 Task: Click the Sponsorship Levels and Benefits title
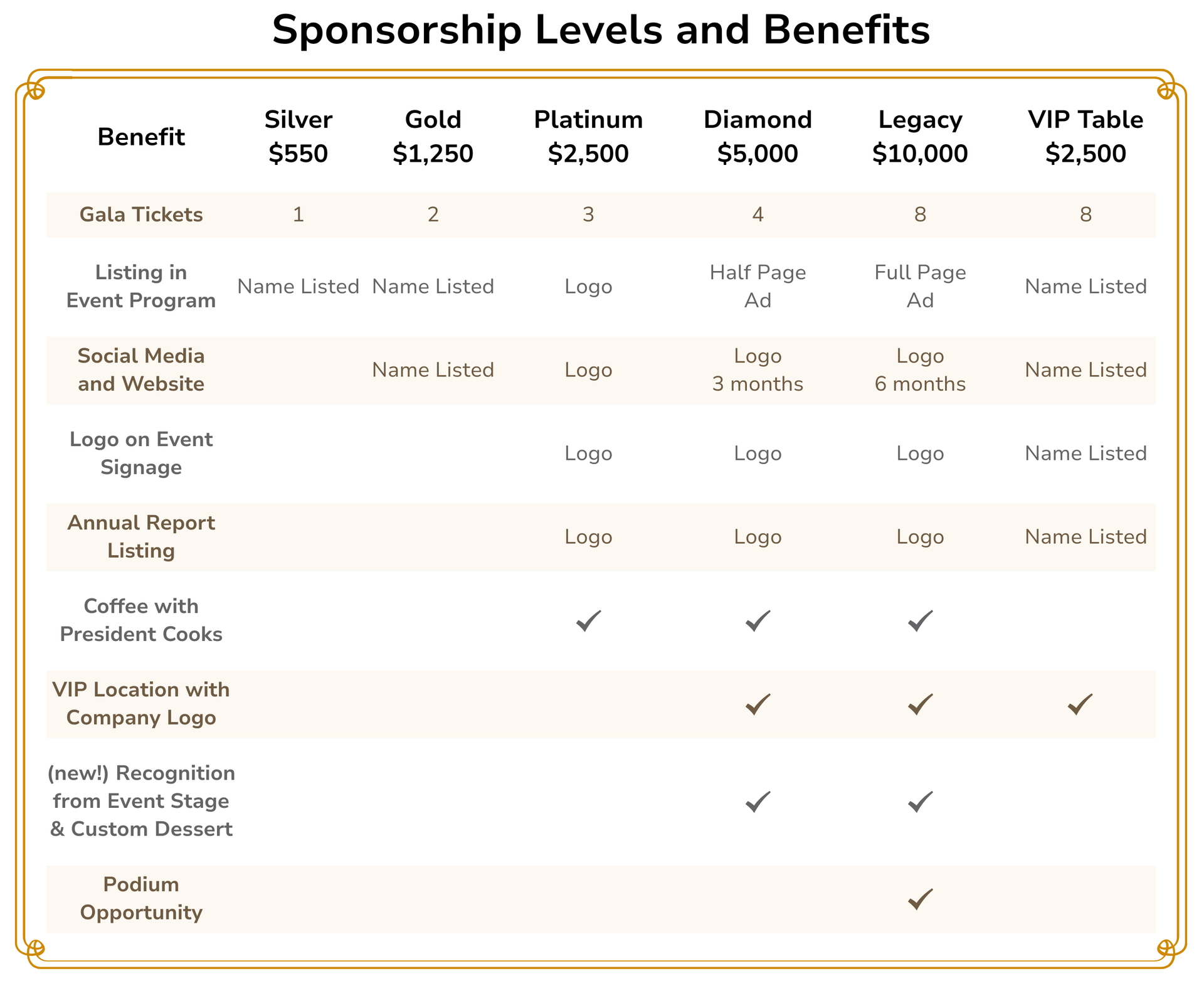point(601,30)
